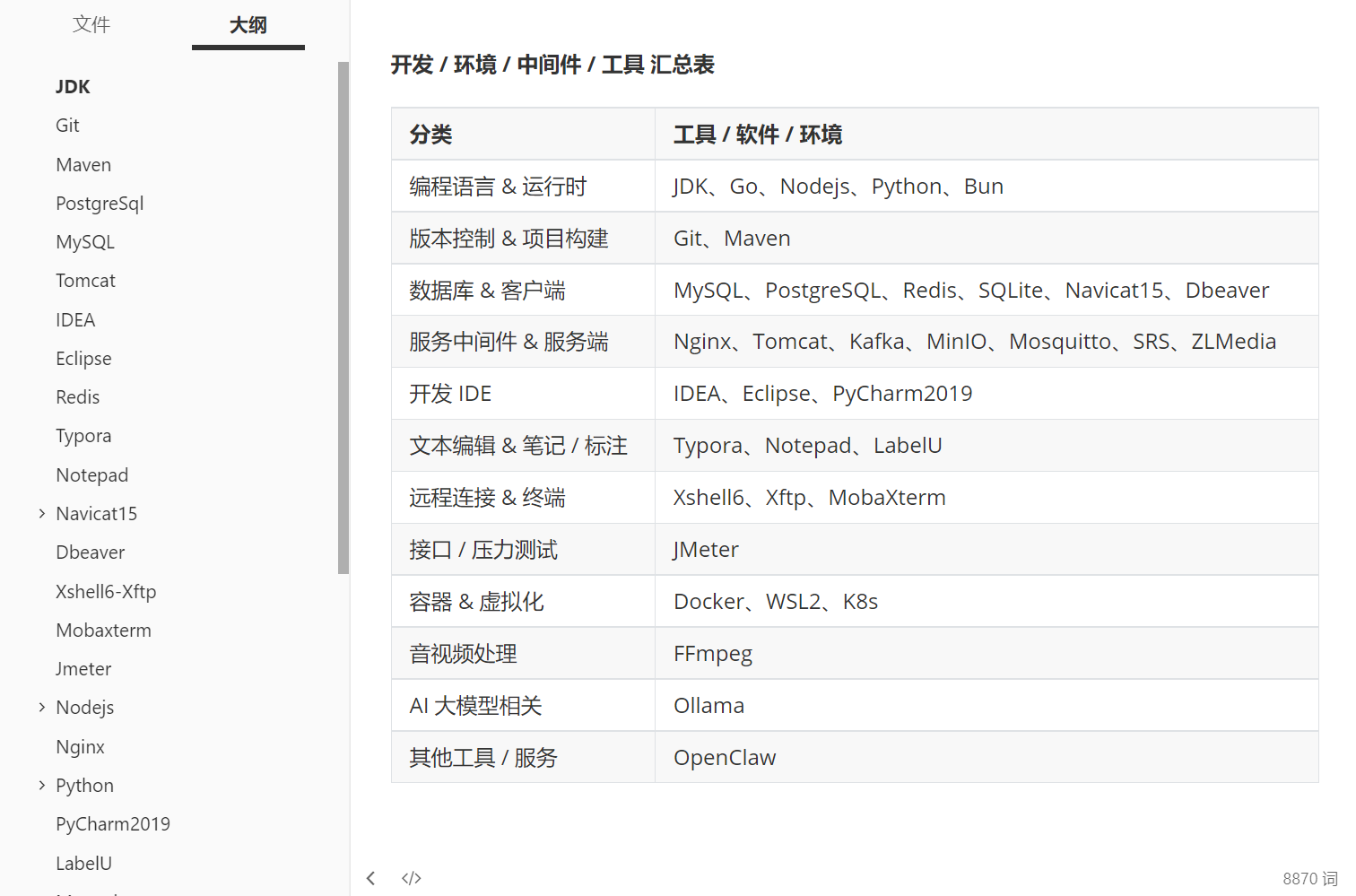Select Notepad in outline list
The image size is (1356, 896).
pos(92,475)
